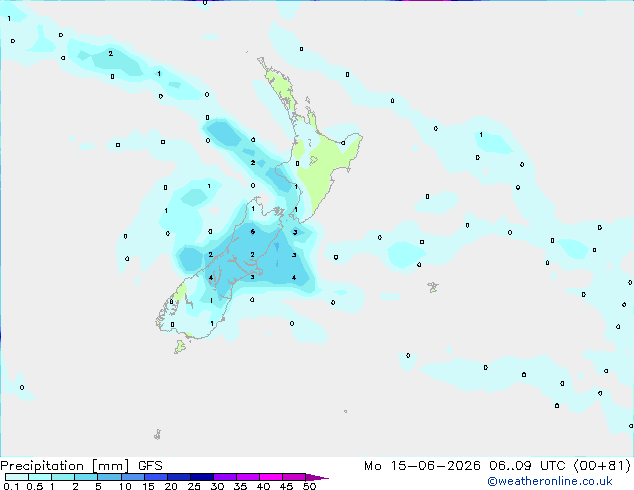Open the weatheronline.co.uk copyright link
The height and width of the screenshot is (490, 634).
click(x=550, y=481)
